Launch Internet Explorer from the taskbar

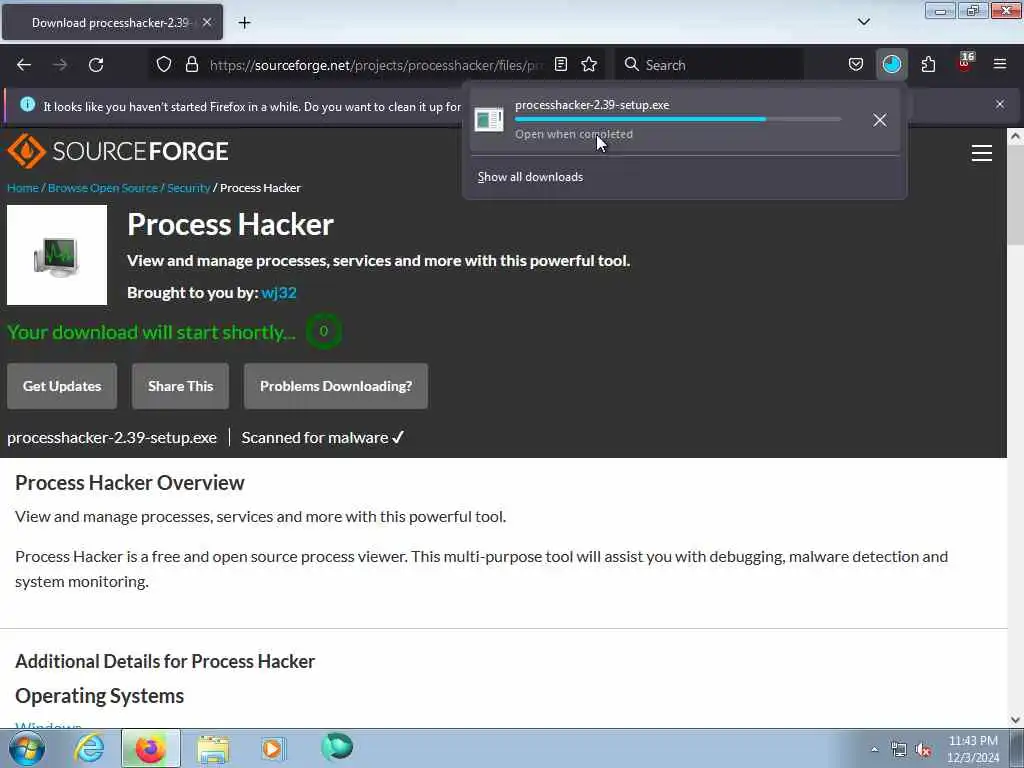(x=89, y=748)
